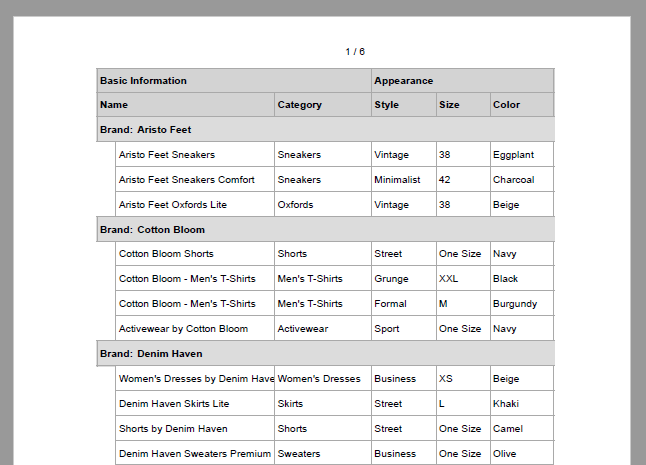Image resolution: width=646 pixels, height=465 pixels.
Task: Click the Charcoal color cell
Action: click(521, 180)
